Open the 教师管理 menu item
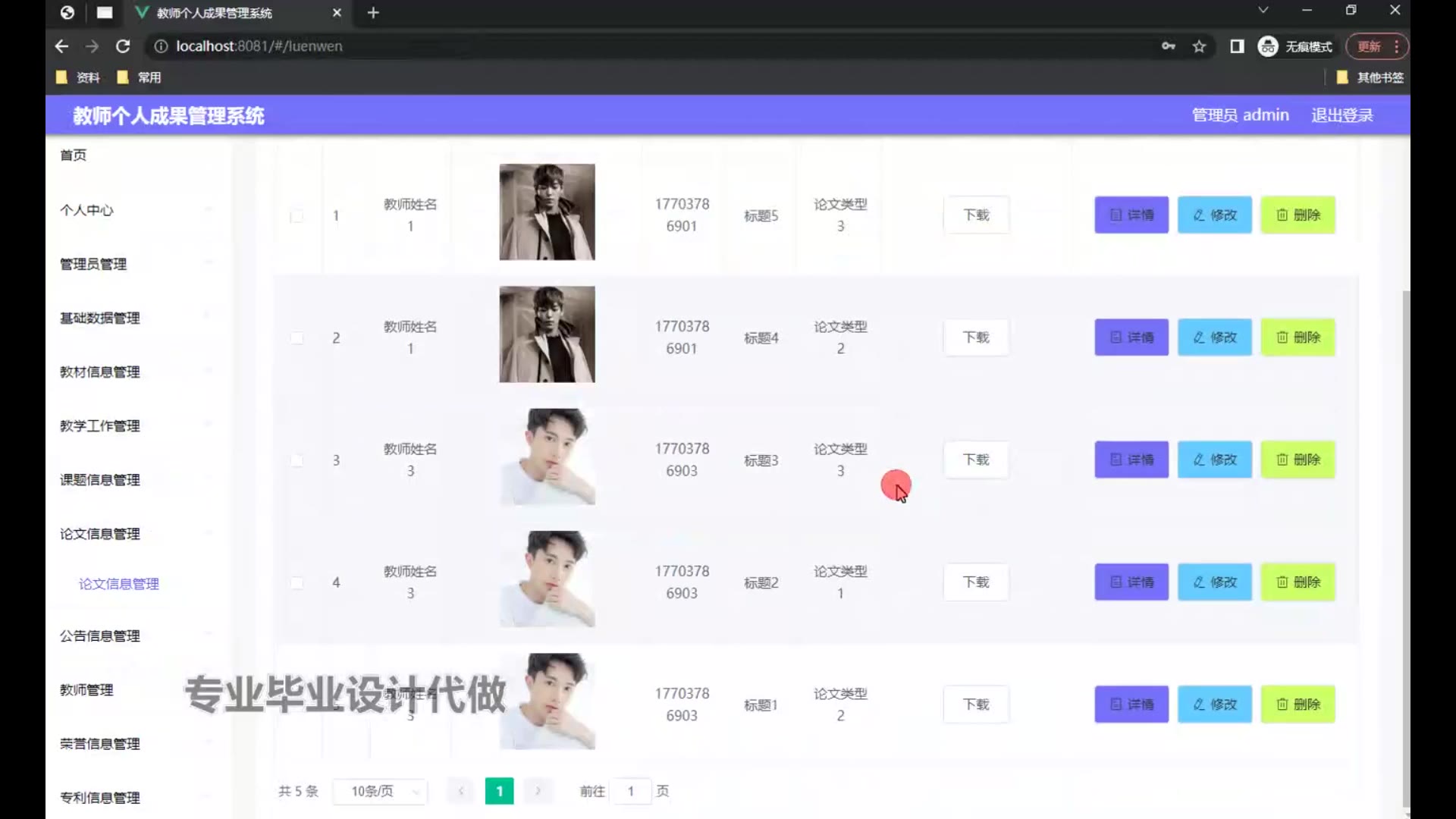Screen dimensions: 1456x819 point(87,689)
